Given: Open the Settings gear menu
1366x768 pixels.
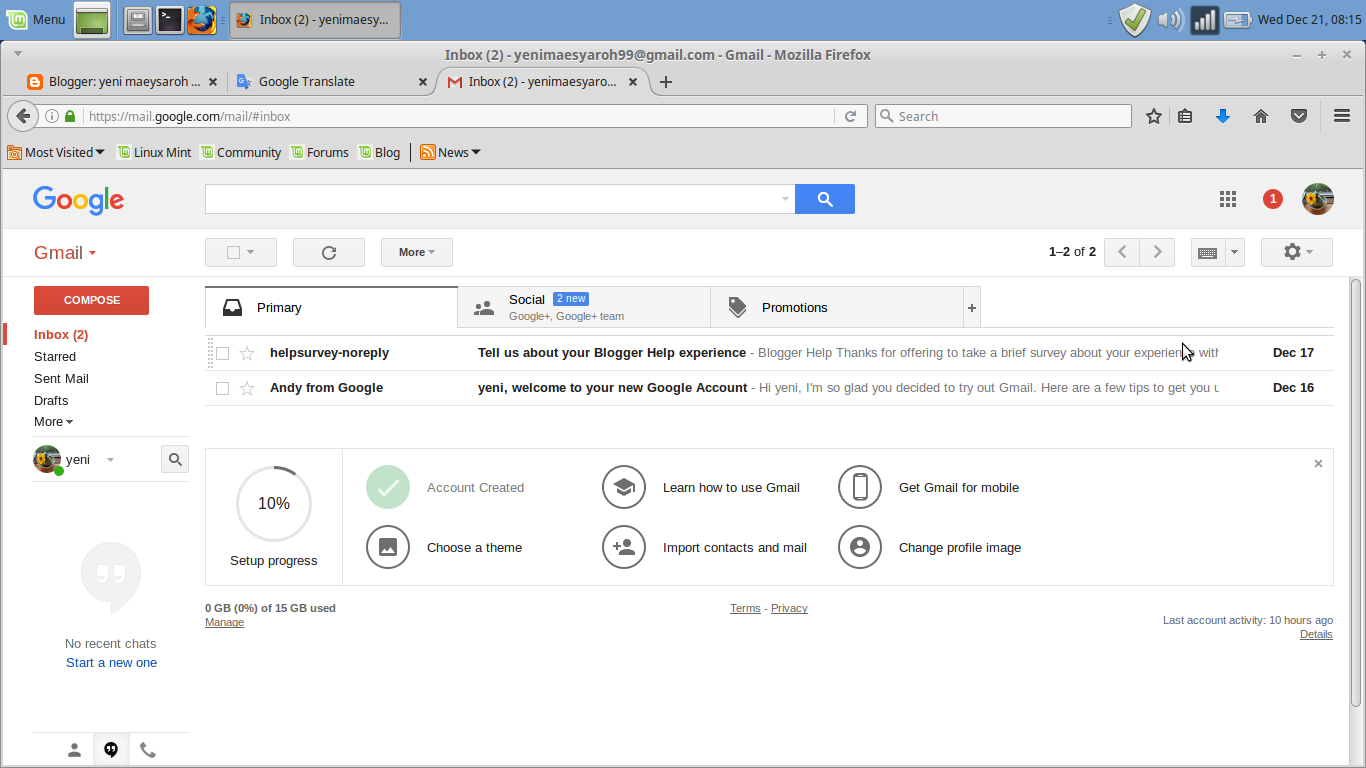Looking at the screenshot, I should (1297, 252).
